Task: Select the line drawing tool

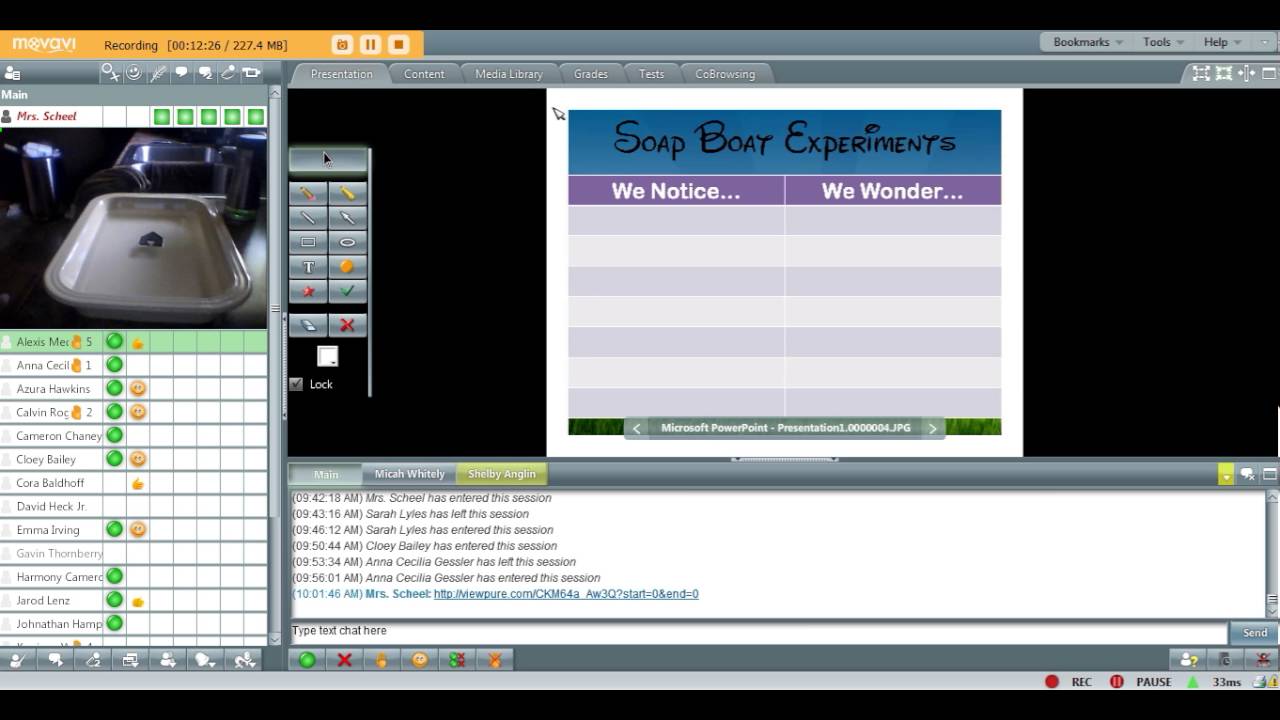Action: 308,218
